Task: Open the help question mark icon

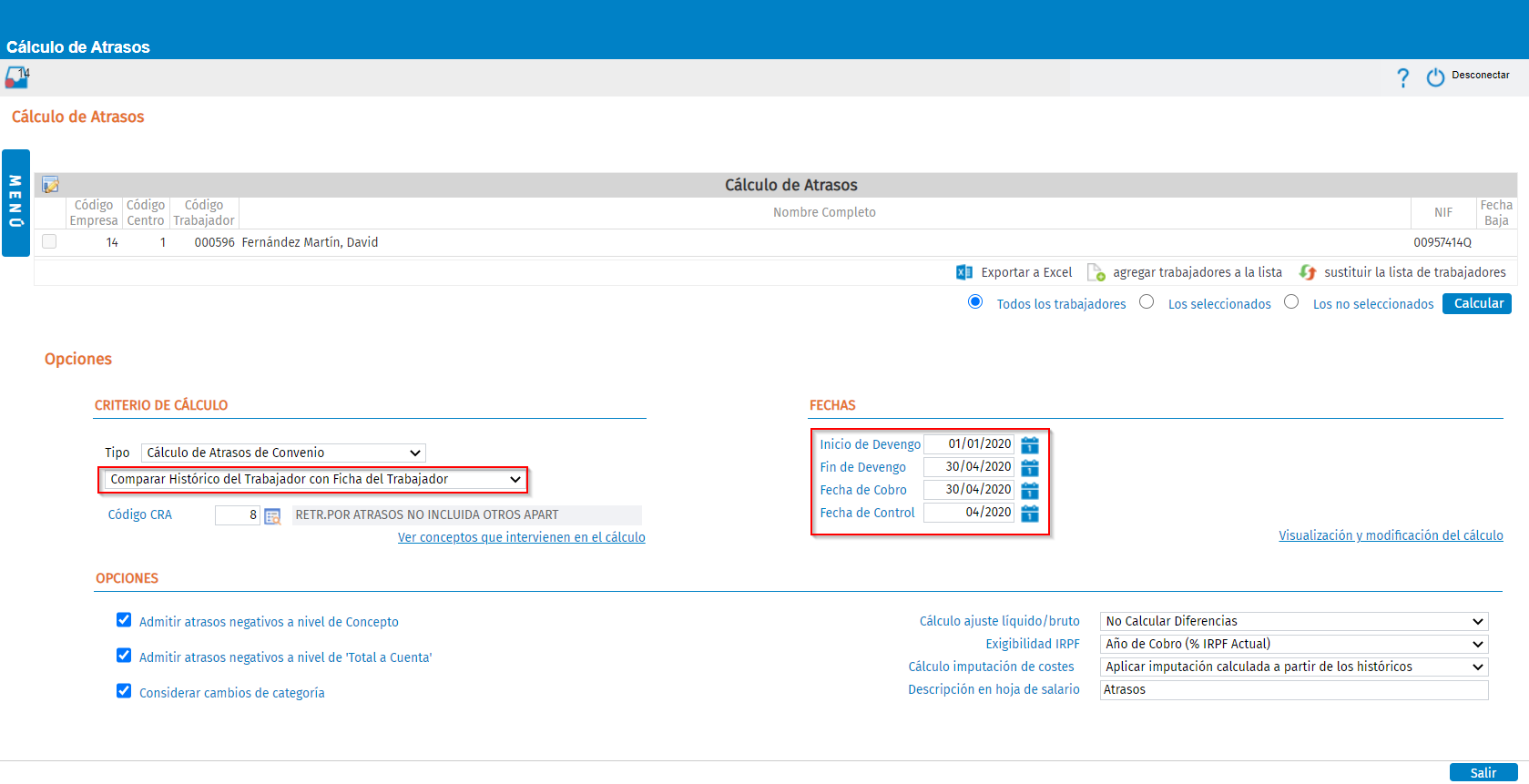Action: 1402,78
